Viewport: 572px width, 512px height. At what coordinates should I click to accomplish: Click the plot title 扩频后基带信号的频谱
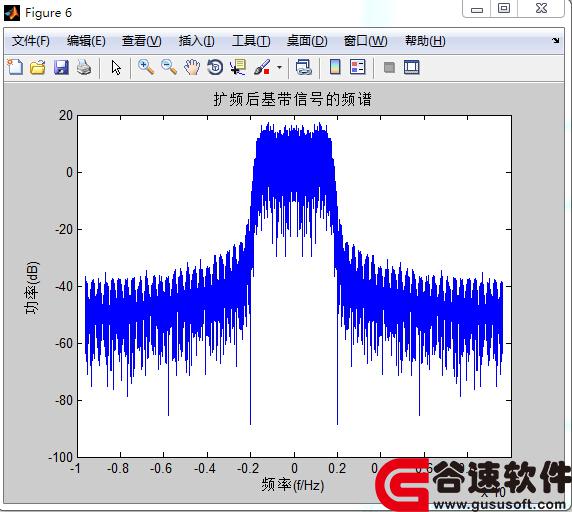point(293,99)
